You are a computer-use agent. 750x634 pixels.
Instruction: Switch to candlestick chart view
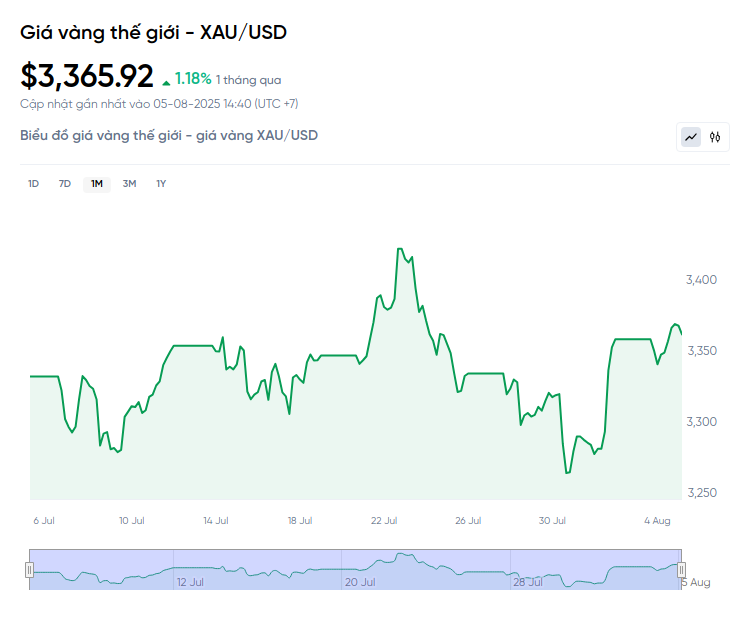(715, 137)
